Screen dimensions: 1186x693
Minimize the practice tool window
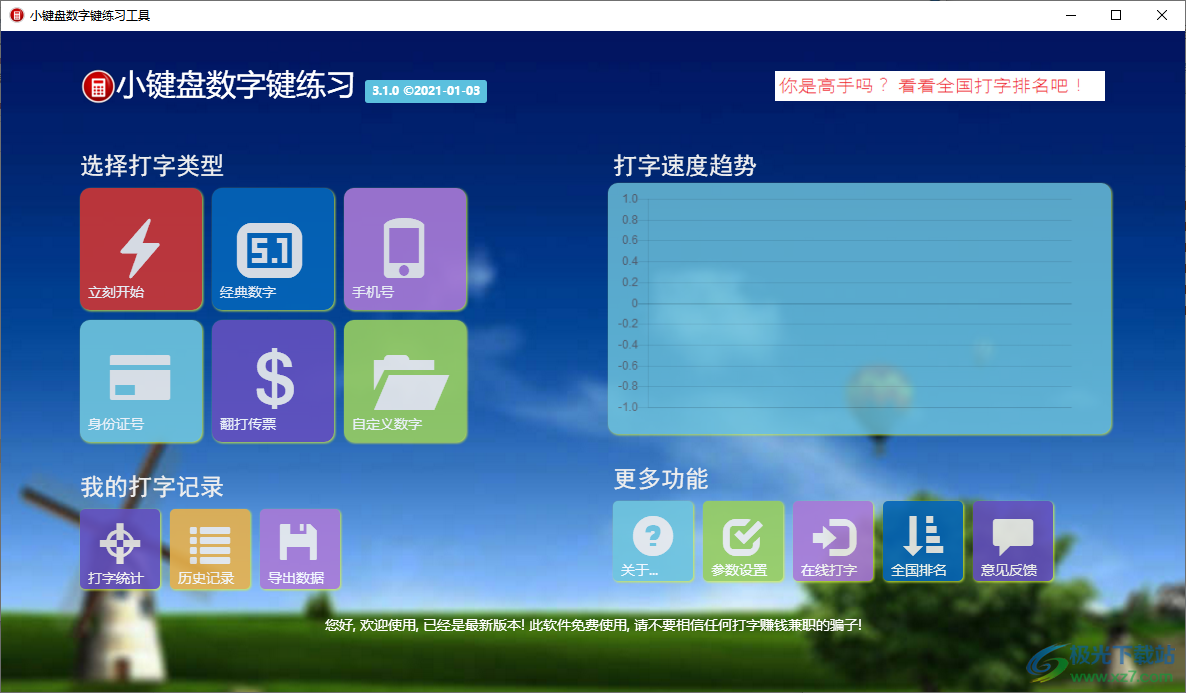click(1071, 15)
